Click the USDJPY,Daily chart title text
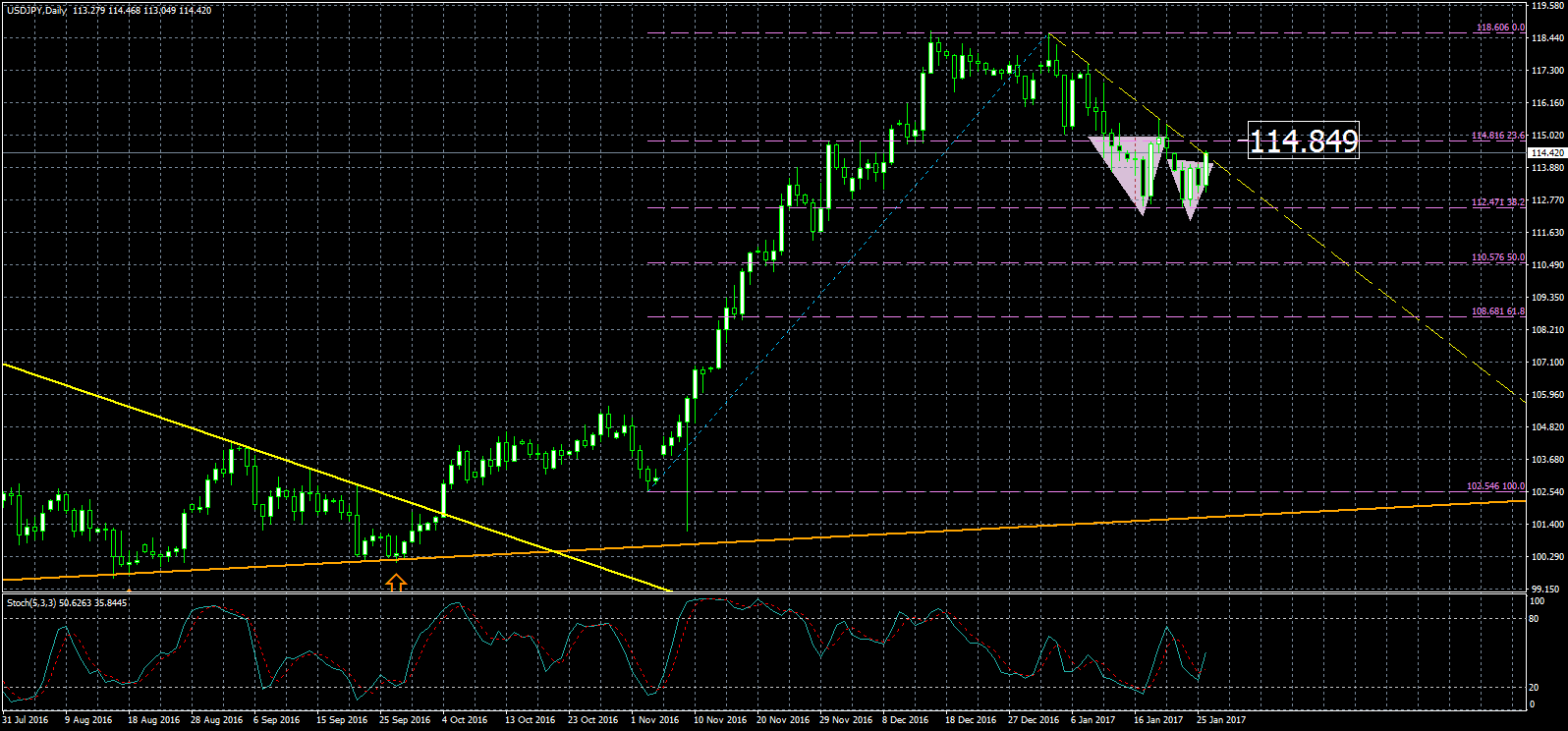Viewport: 1568px width, 731px height. click(37, 10)
